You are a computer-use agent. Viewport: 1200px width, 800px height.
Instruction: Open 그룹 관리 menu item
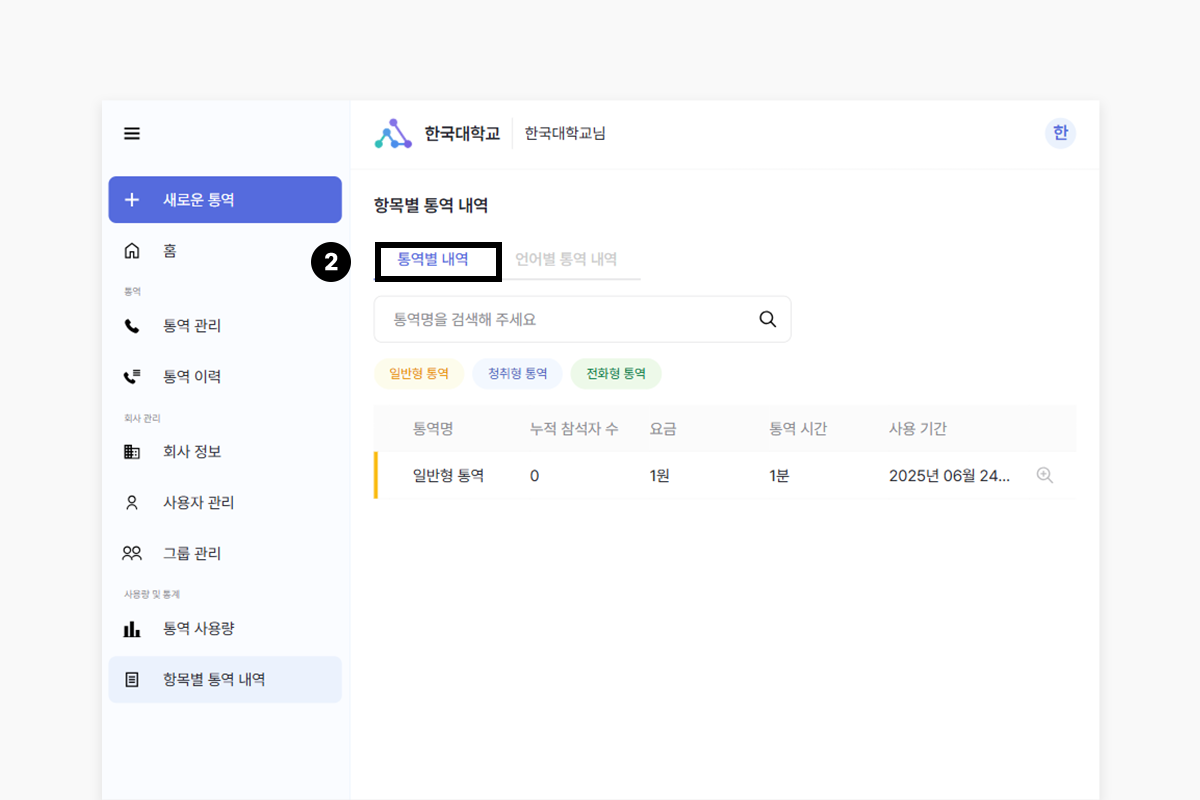(x=225, y=553)
